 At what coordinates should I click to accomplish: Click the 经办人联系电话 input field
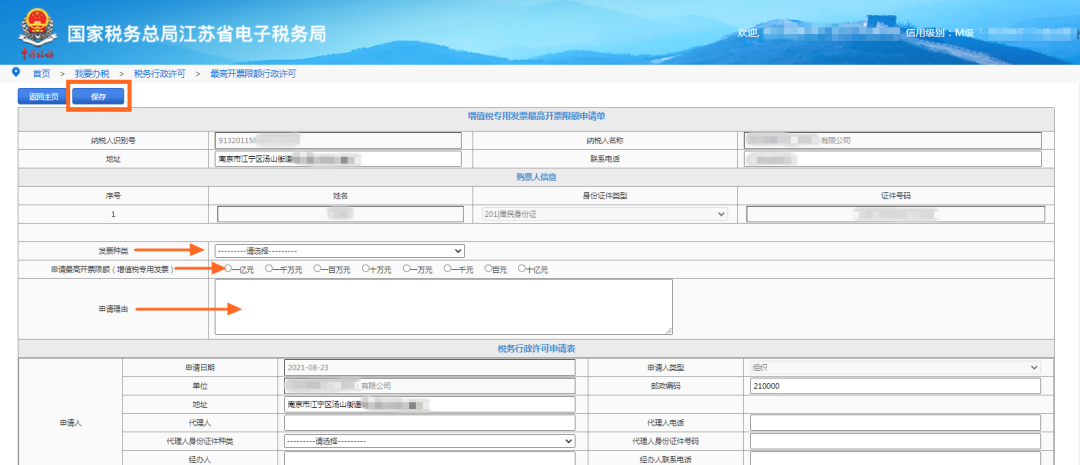point(895,459)
